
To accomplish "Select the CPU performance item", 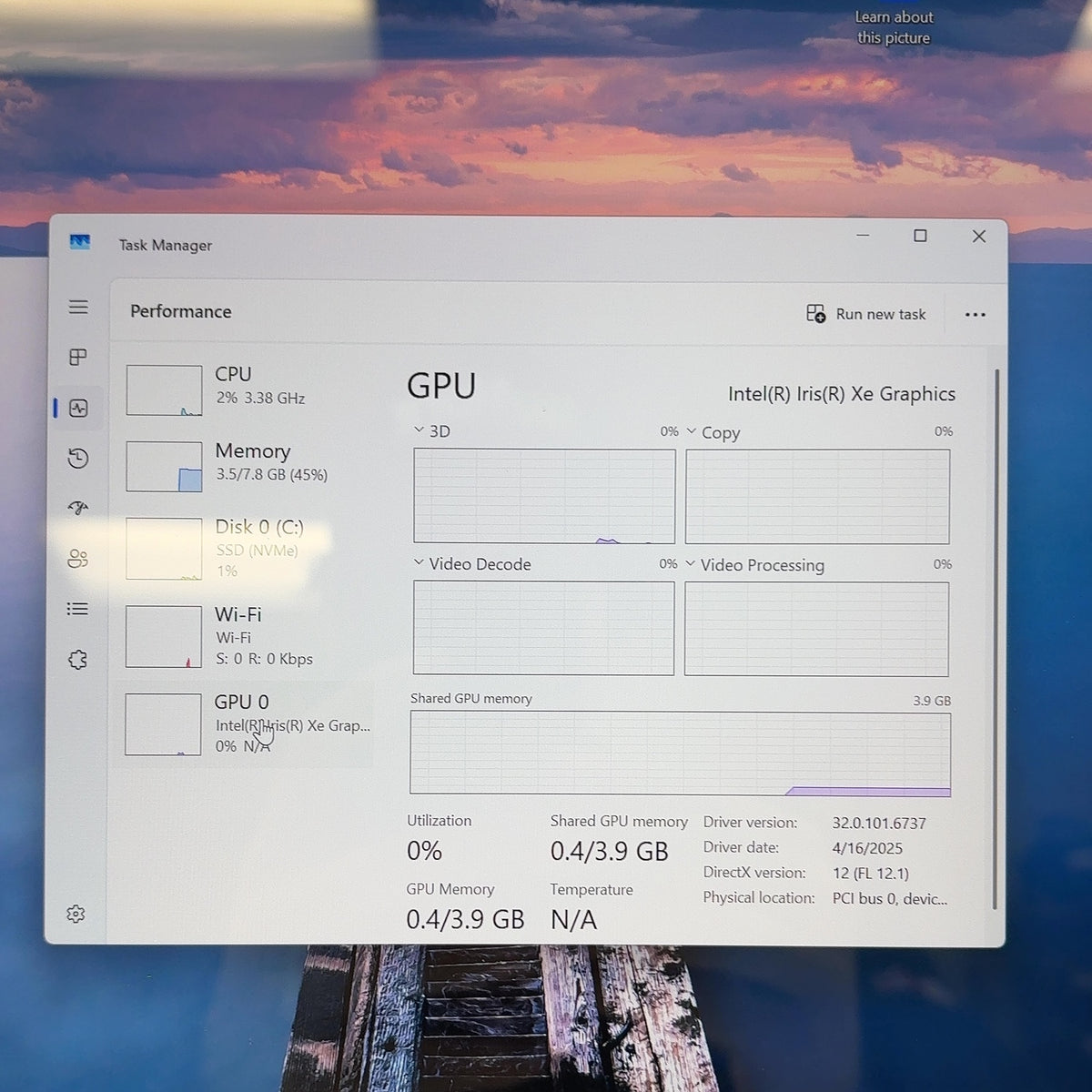I will (244, 389).
